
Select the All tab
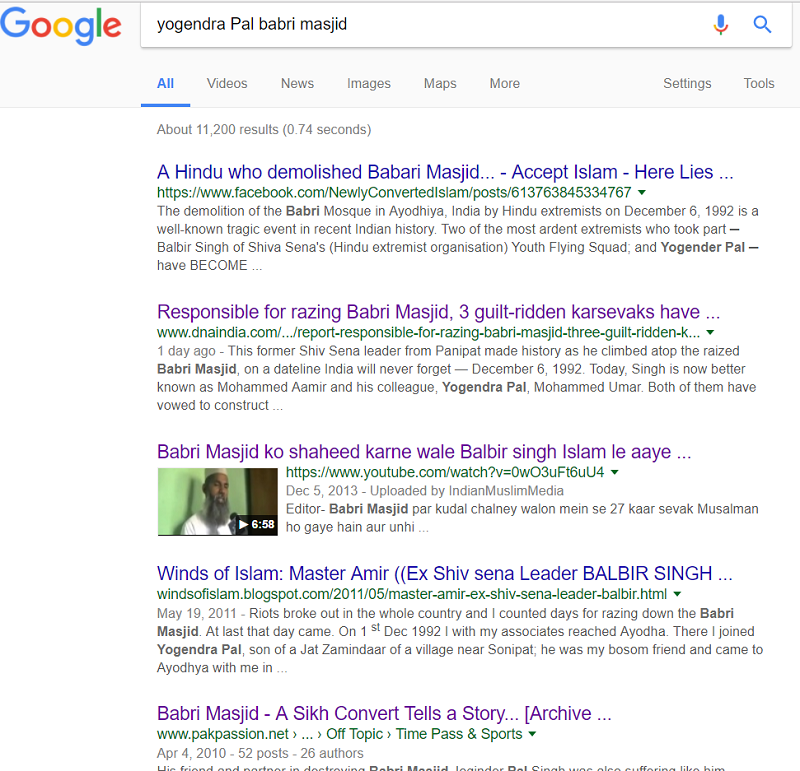pyautogui.click(x=165, y=83)
